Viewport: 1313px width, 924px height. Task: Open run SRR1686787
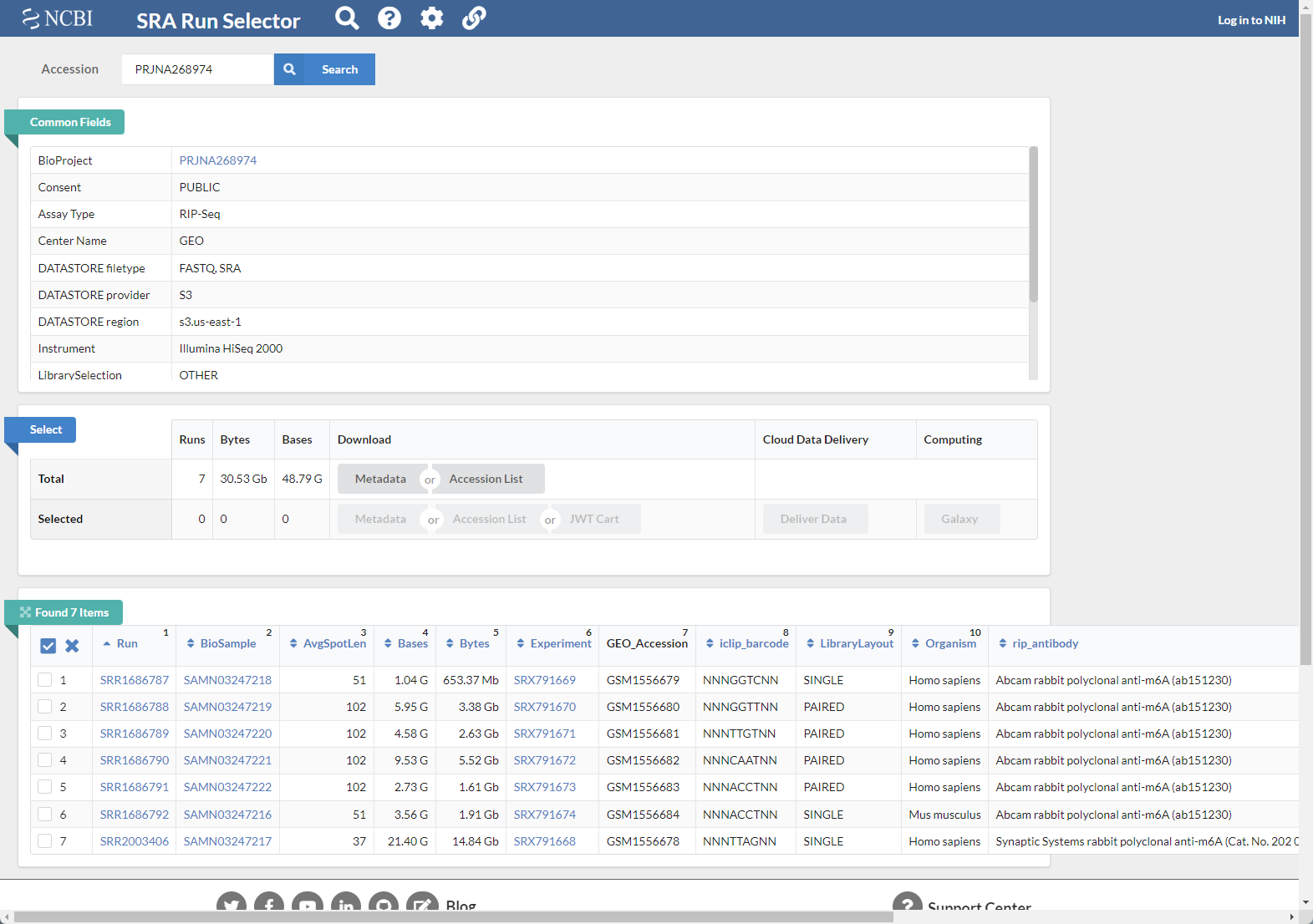click(135, 680)
